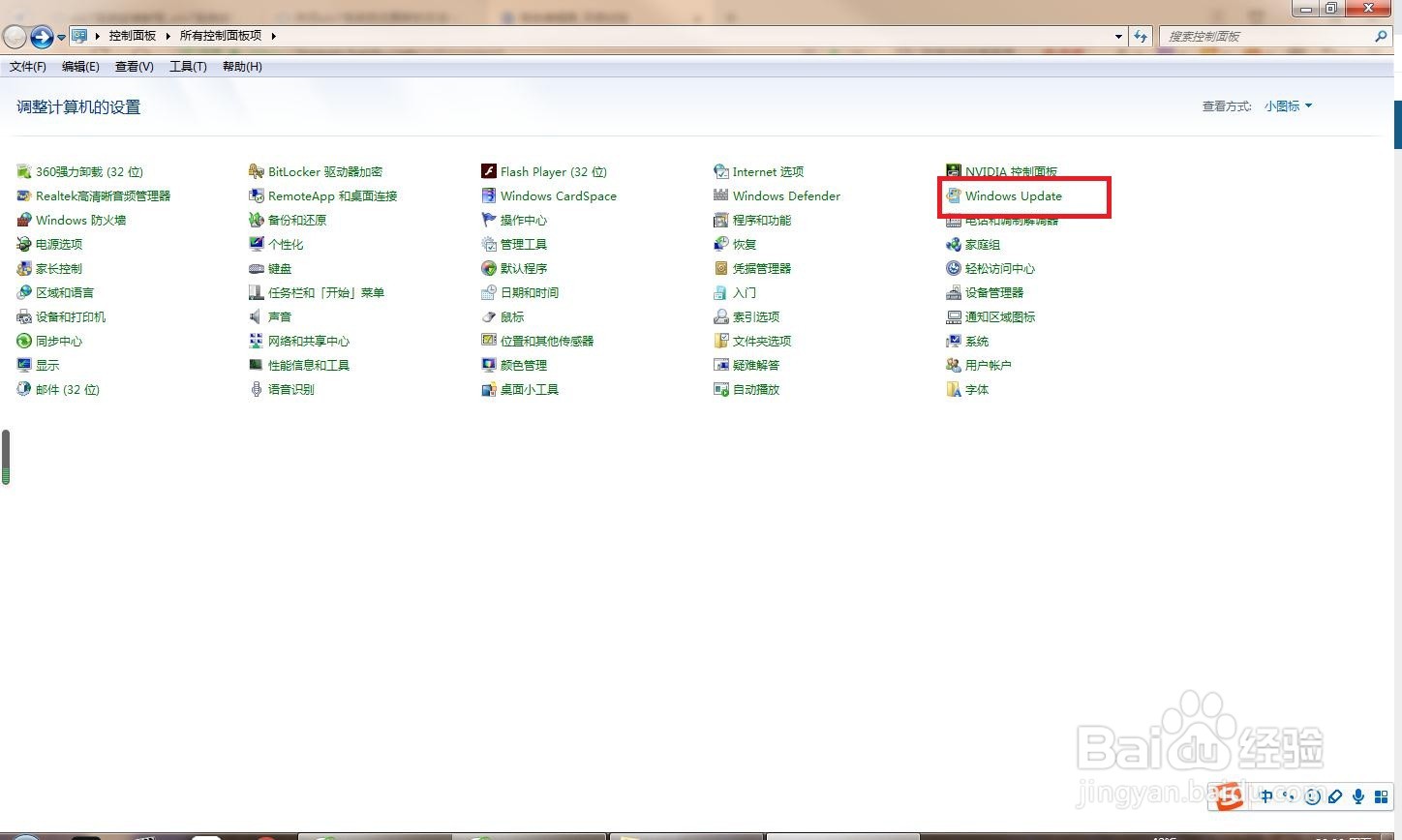Screen dimensions: 1402x840
Task: Click the 网络和共享中心 icon
Action: 257,341
